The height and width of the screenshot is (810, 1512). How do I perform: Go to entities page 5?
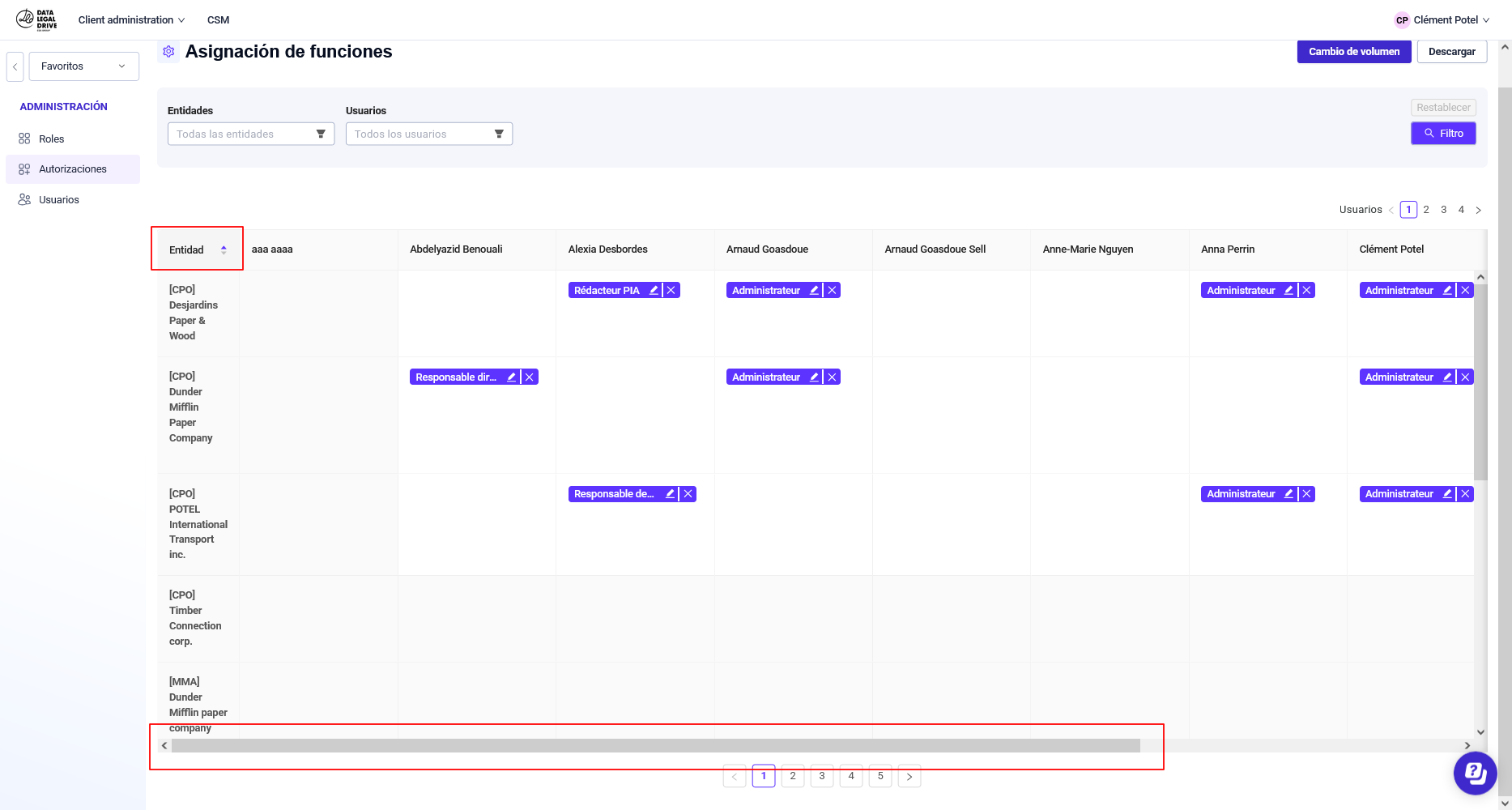[880, 776]
